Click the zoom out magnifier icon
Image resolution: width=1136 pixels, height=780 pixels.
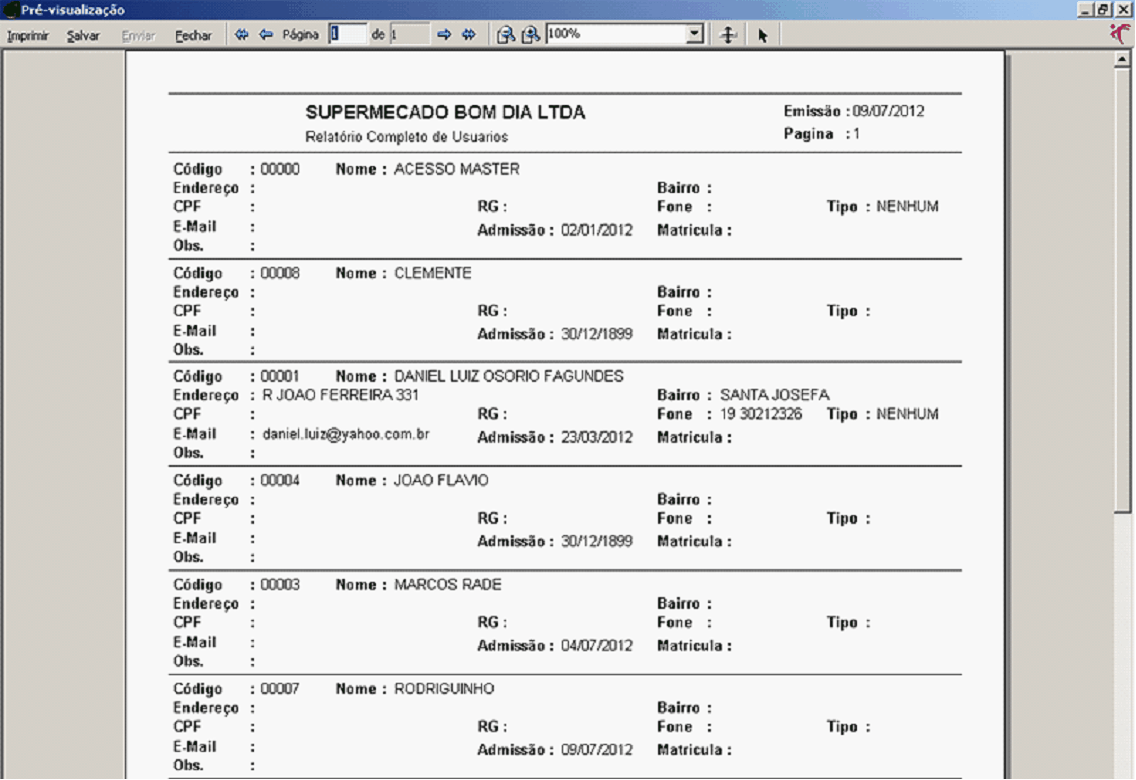click(x=507, y=35)
